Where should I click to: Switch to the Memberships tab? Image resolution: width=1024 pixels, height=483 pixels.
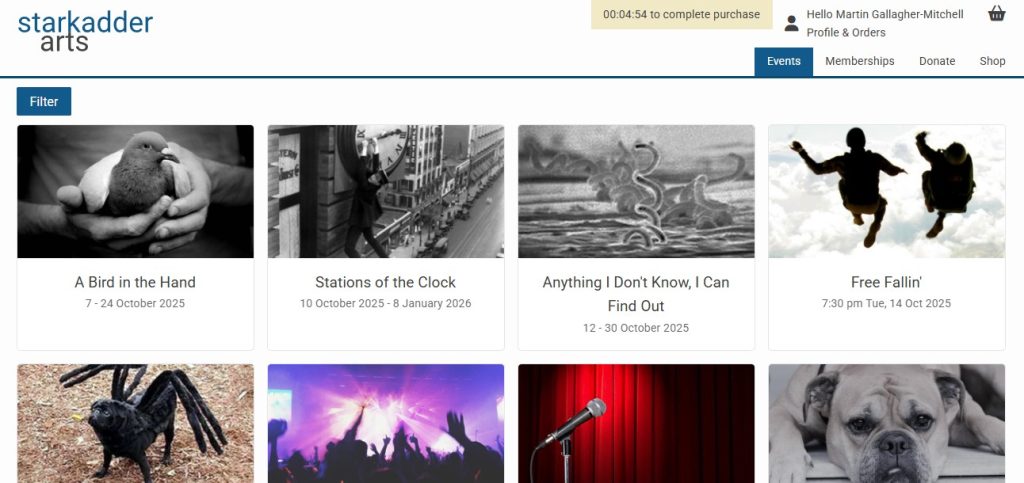(x=859, y=61)
